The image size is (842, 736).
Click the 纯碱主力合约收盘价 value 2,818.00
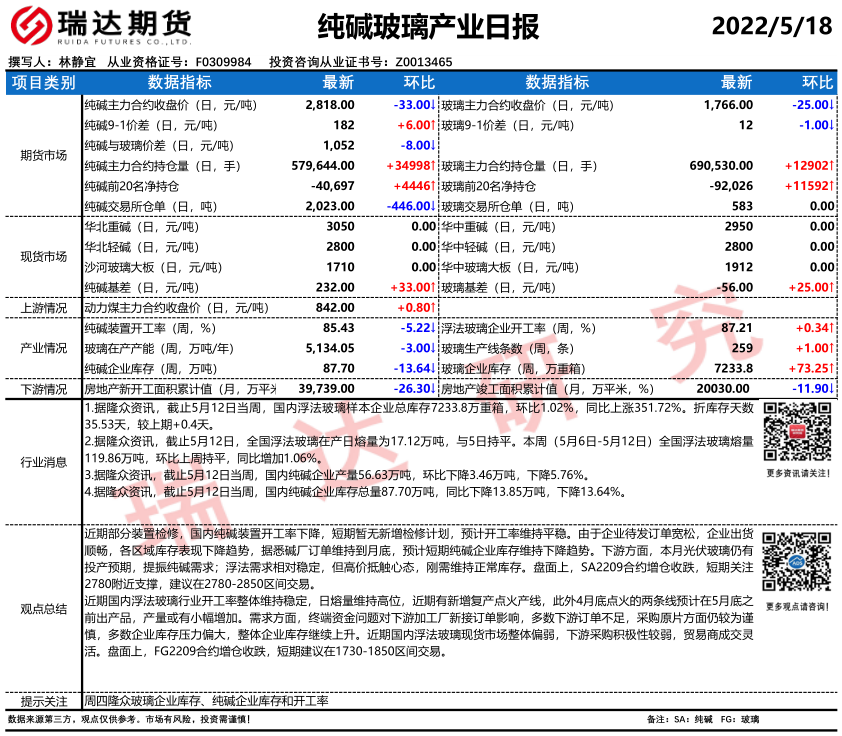pos(329,104)
